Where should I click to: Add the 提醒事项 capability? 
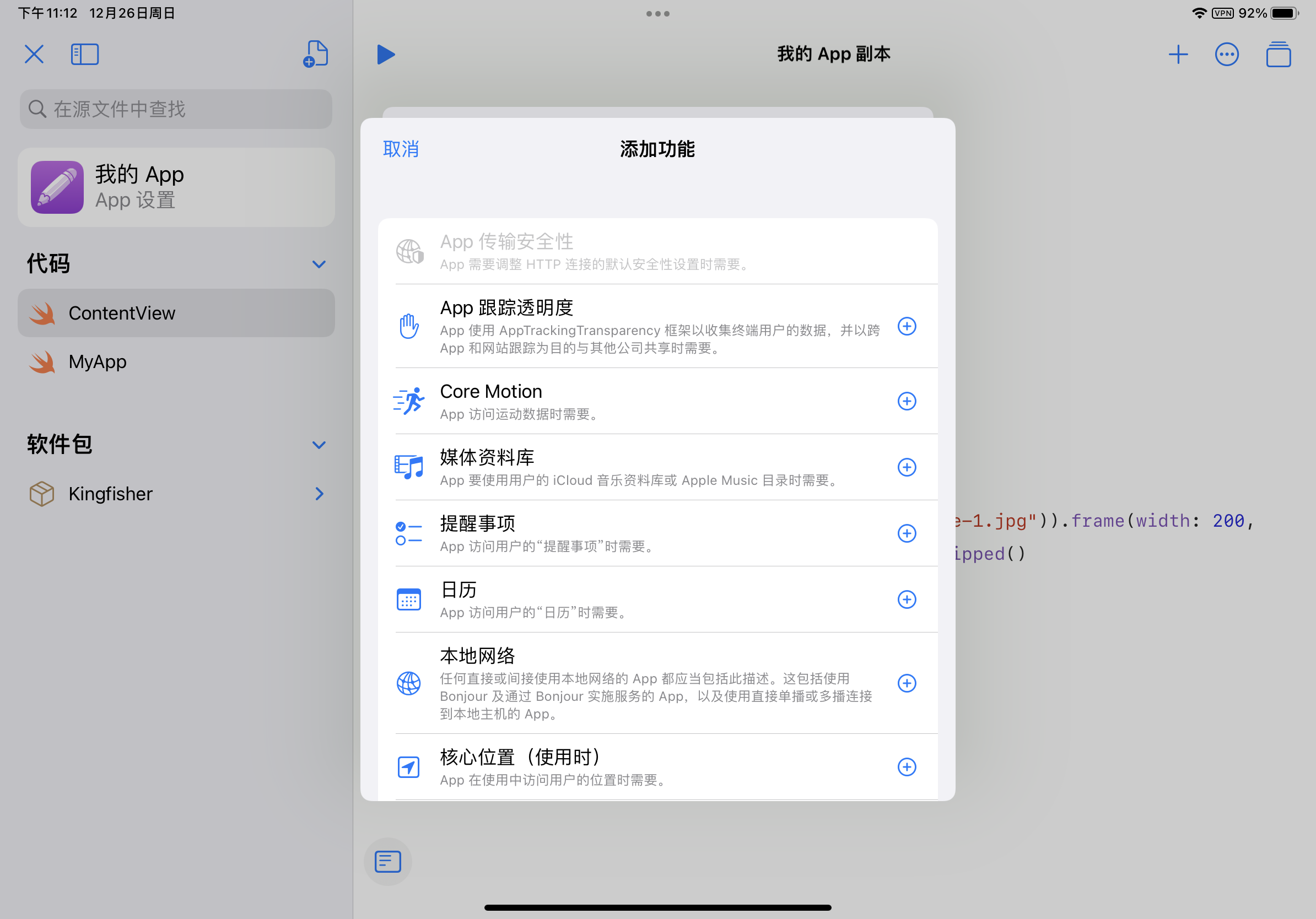906,533
